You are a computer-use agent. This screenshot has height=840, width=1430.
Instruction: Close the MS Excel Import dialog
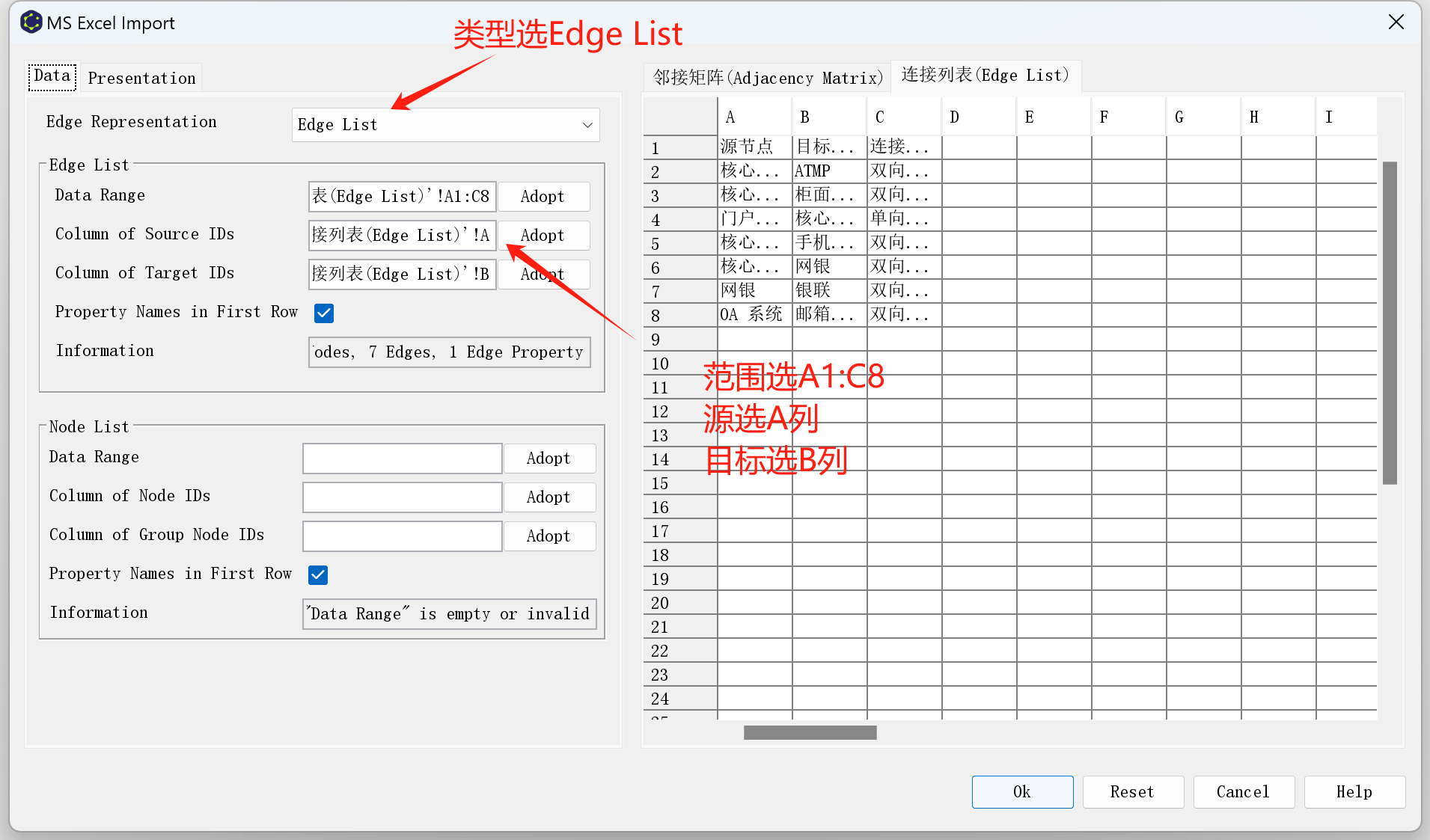click(1396, 22)
